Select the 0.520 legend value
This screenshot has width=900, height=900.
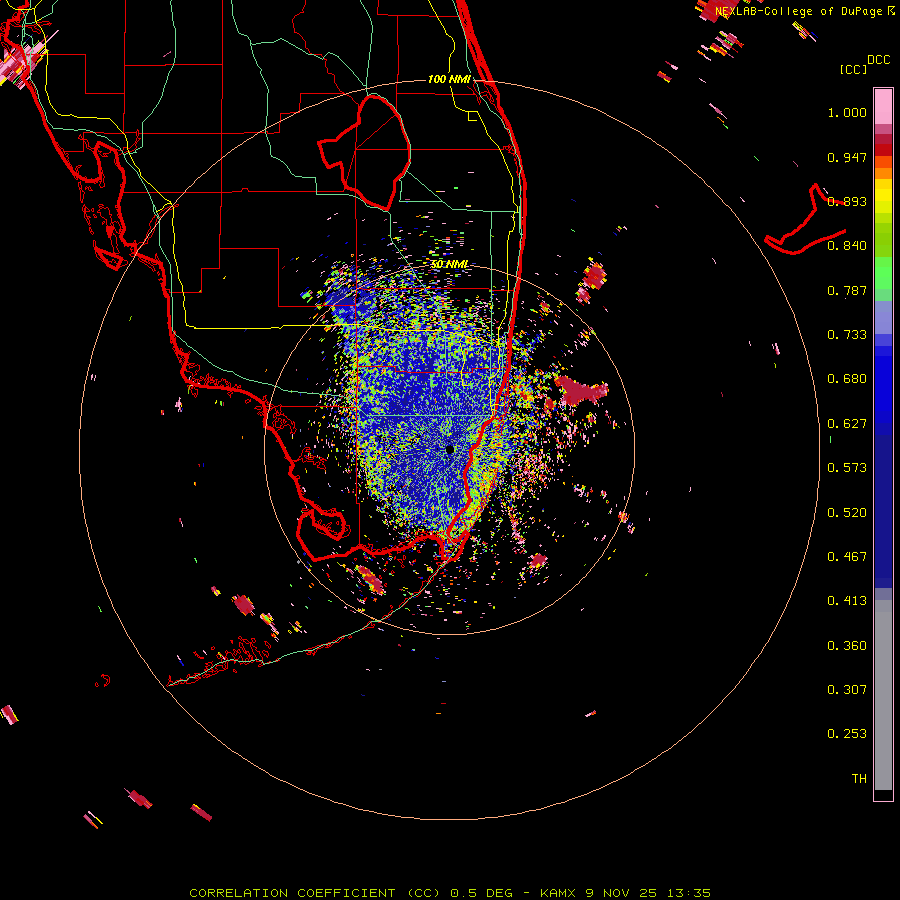point(847,513)
